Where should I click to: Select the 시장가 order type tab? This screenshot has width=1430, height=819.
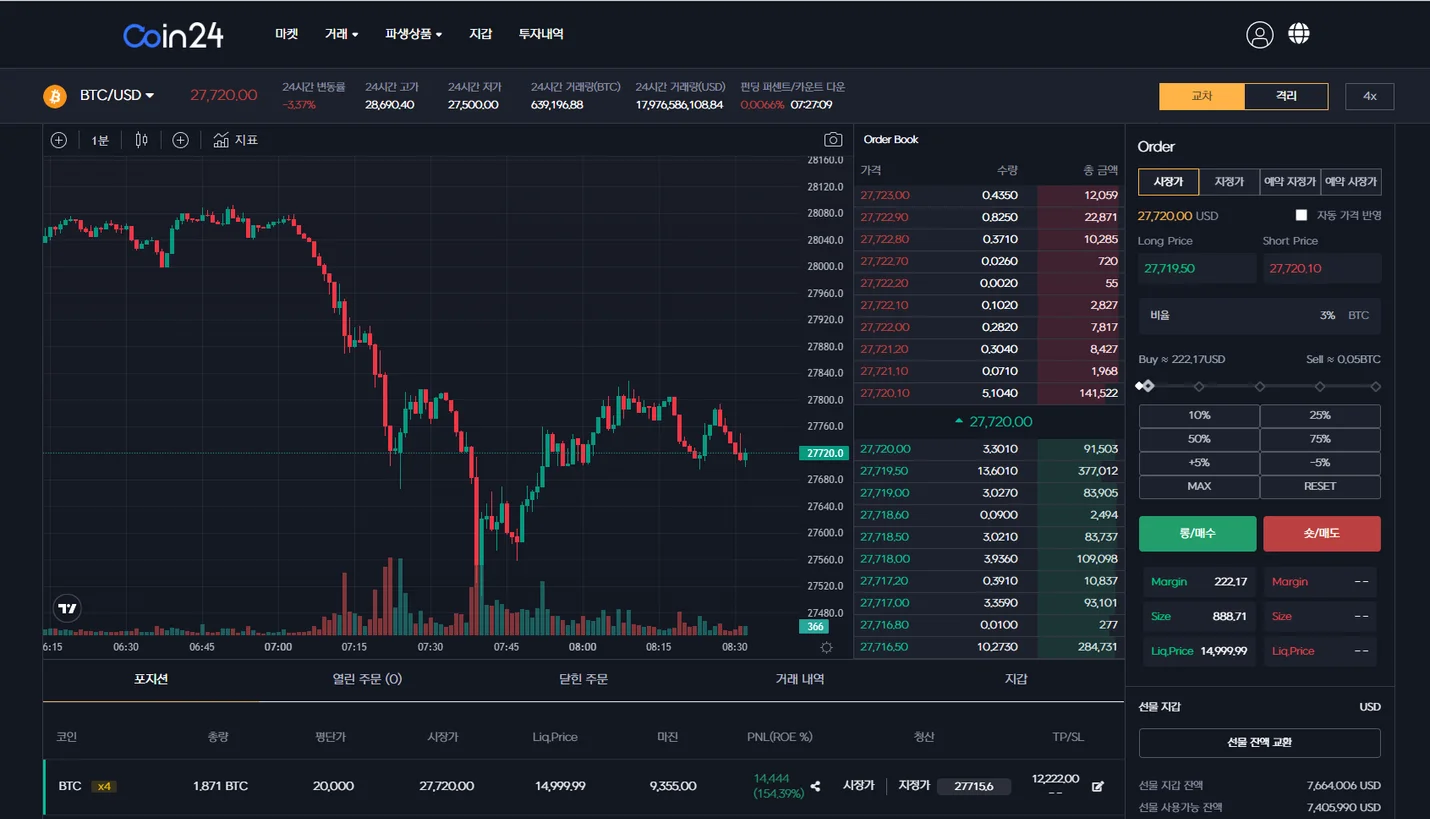click(1168, 181)
